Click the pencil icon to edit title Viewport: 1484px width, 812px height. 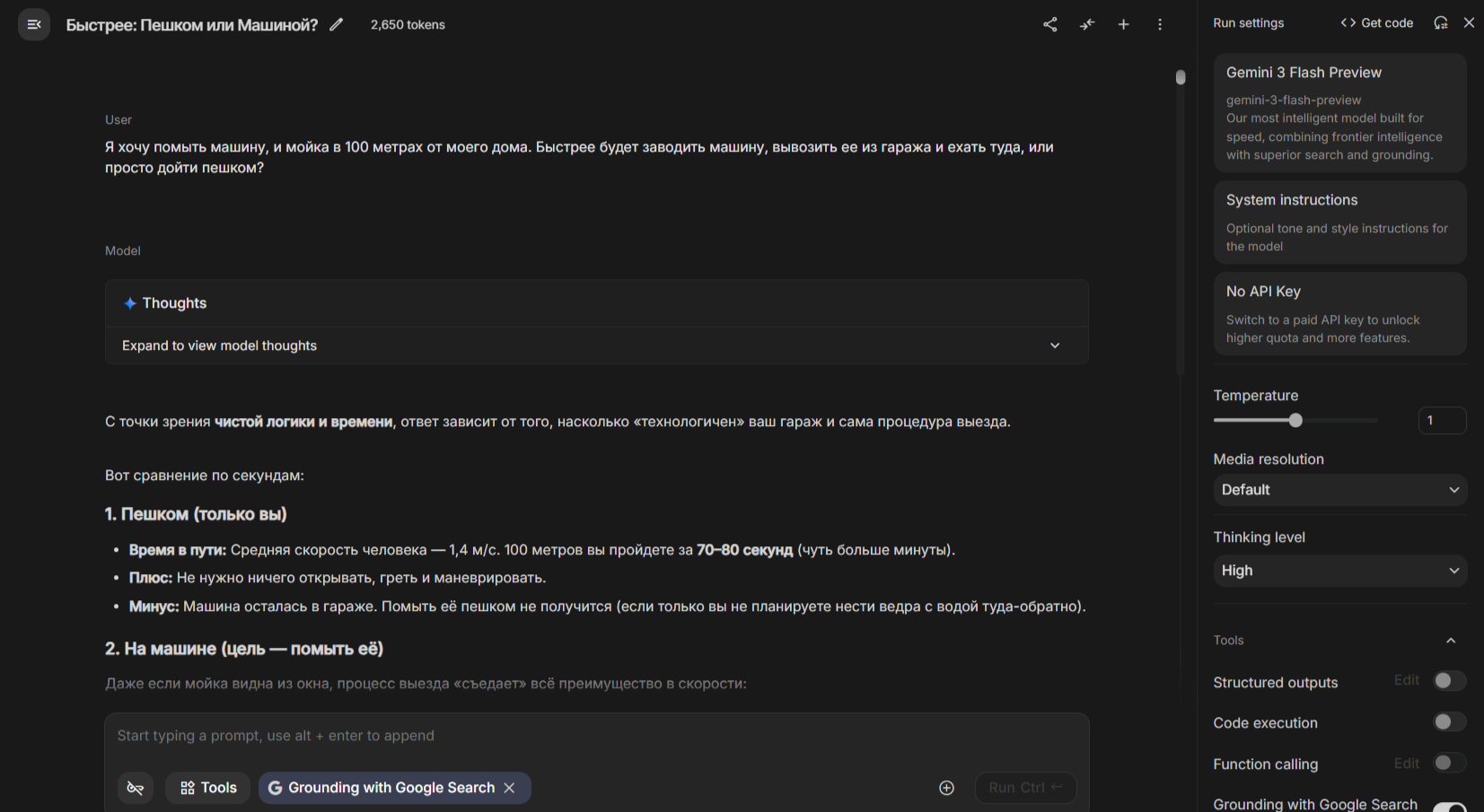pos(337,25)
